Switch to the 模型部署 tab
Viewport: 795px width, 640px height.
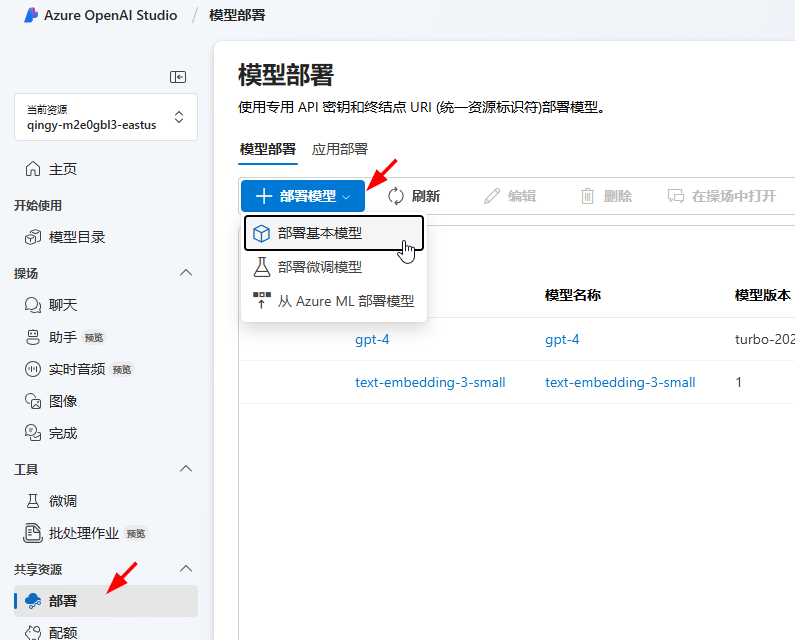268,149
